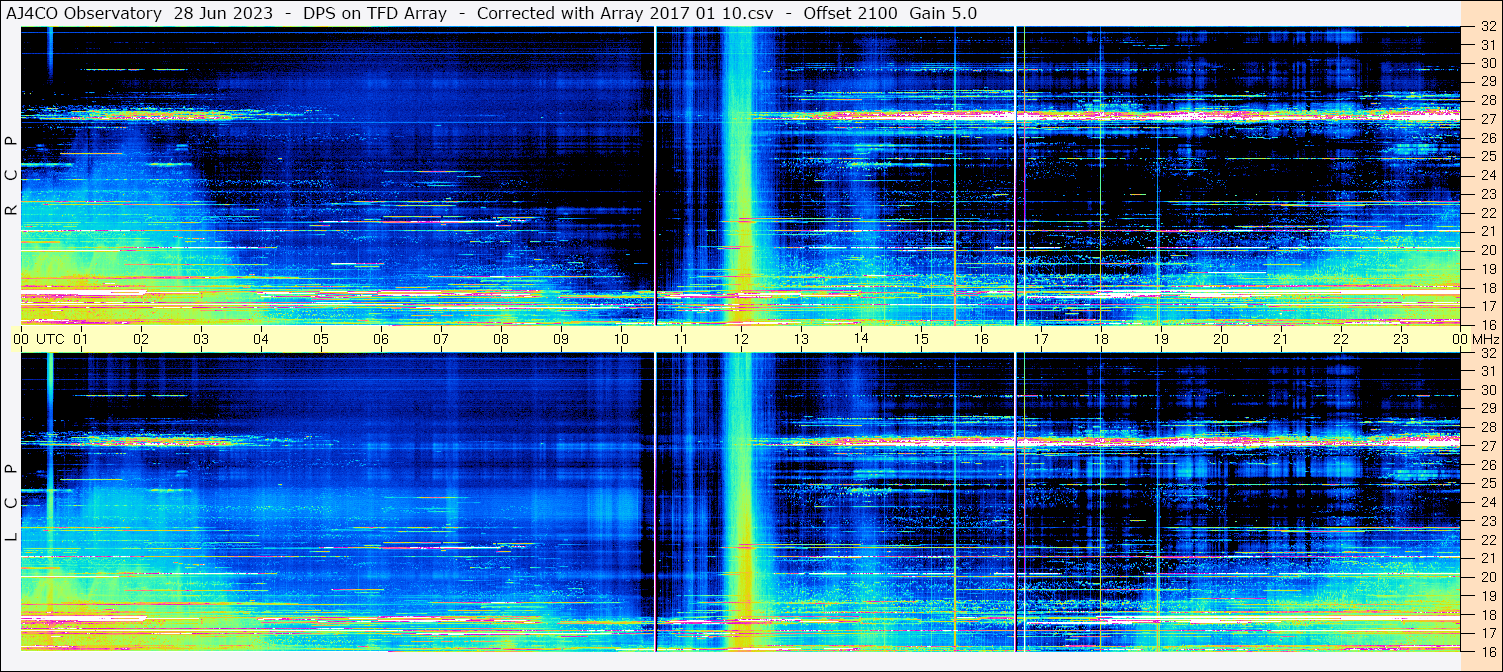The width and height of the screenshot is (1503, 672).
Task: Select hour marker "11" on UTC axis
Action: tap(681, 339)
